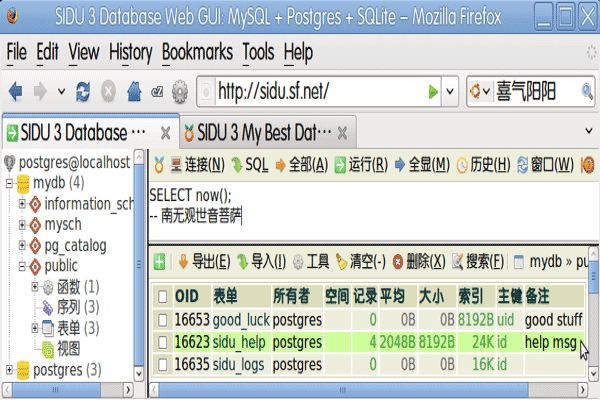Screen dimensions: 600x400
Task: Go to the browser home page
Action: pos(132,92)
